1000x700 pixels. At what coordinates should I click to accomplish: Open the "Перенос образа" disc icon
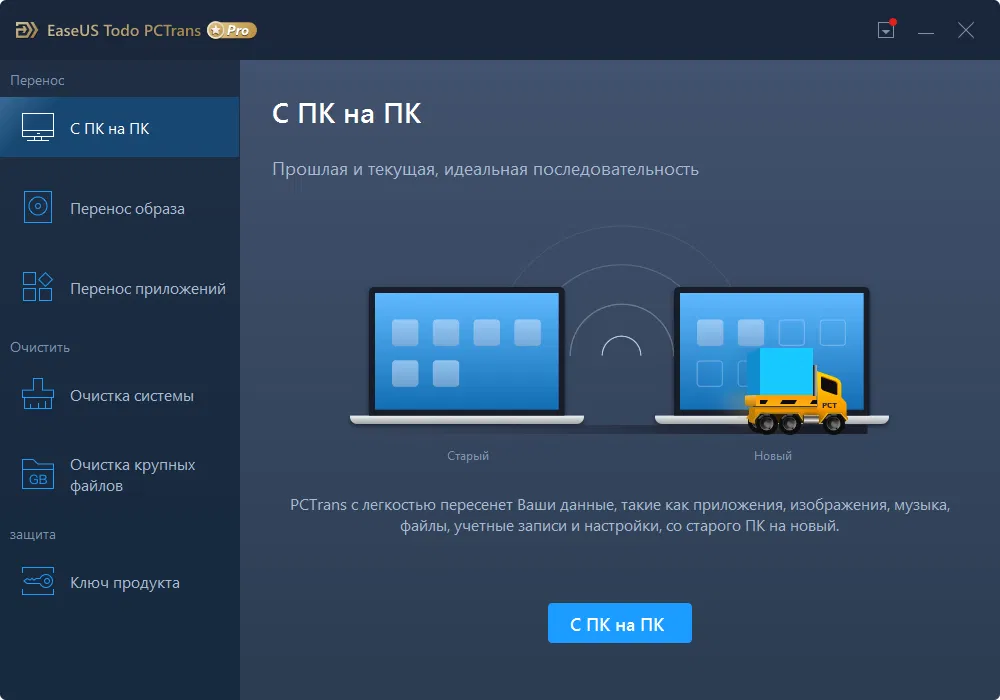point(37,206)
